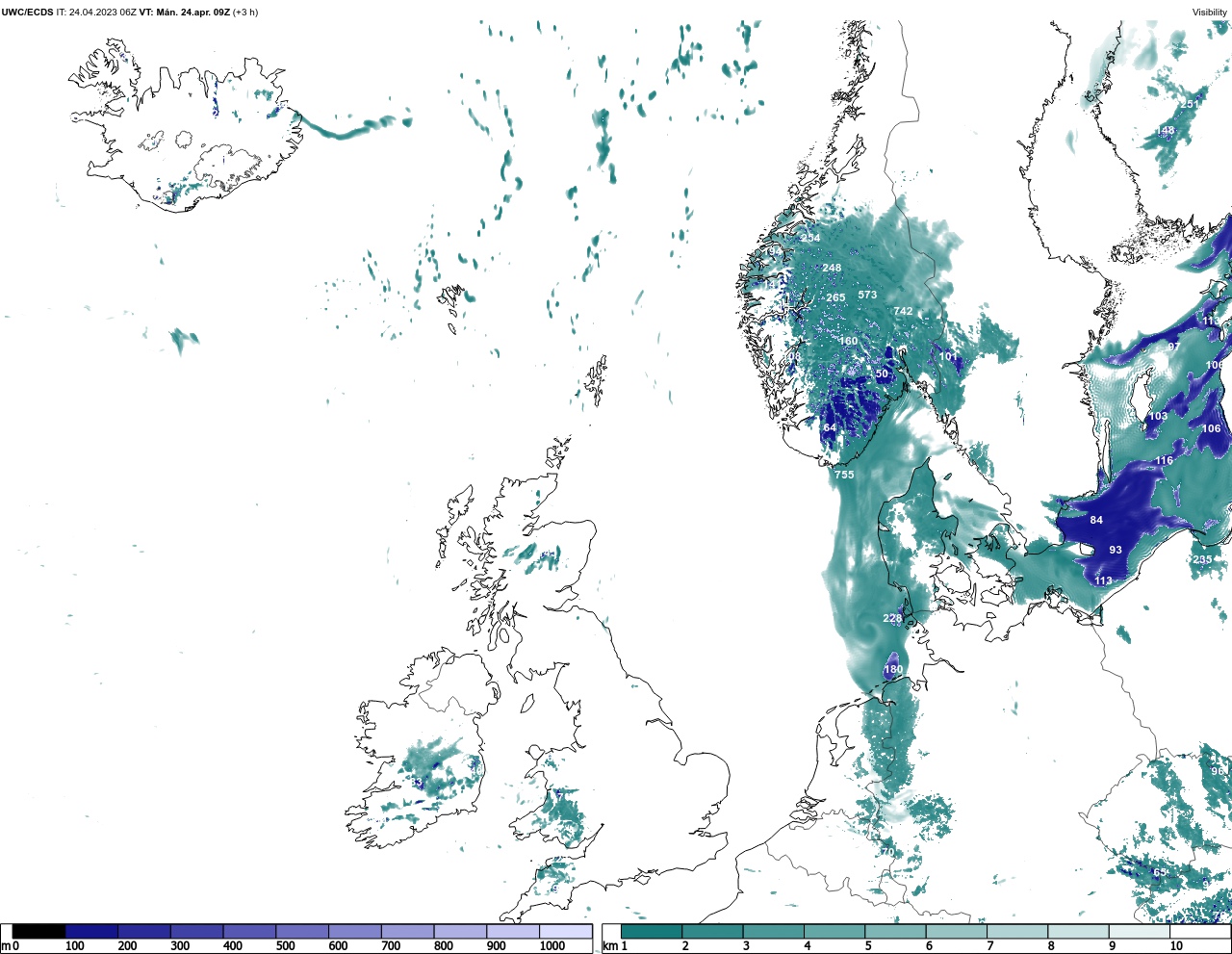Click the '84' value in Baltic fog
This screenshot has height=954, width=1232.
point(1096,520)
